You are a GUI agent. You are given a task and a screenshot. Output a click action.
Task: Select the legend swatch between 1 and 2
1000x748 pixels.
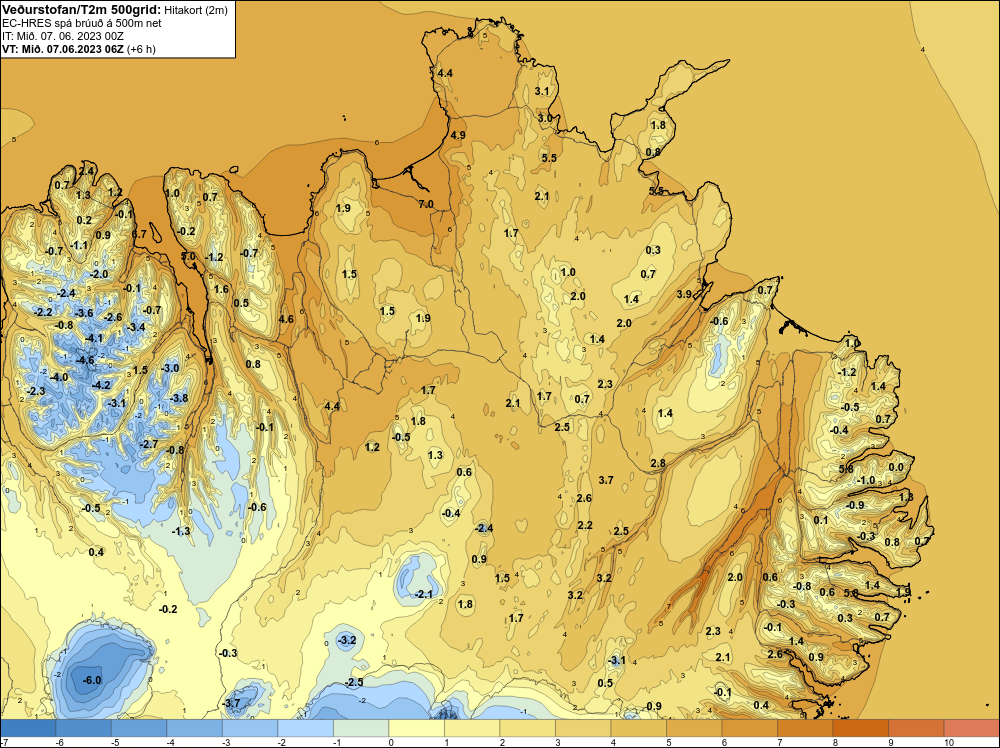[x=472, y=728]
